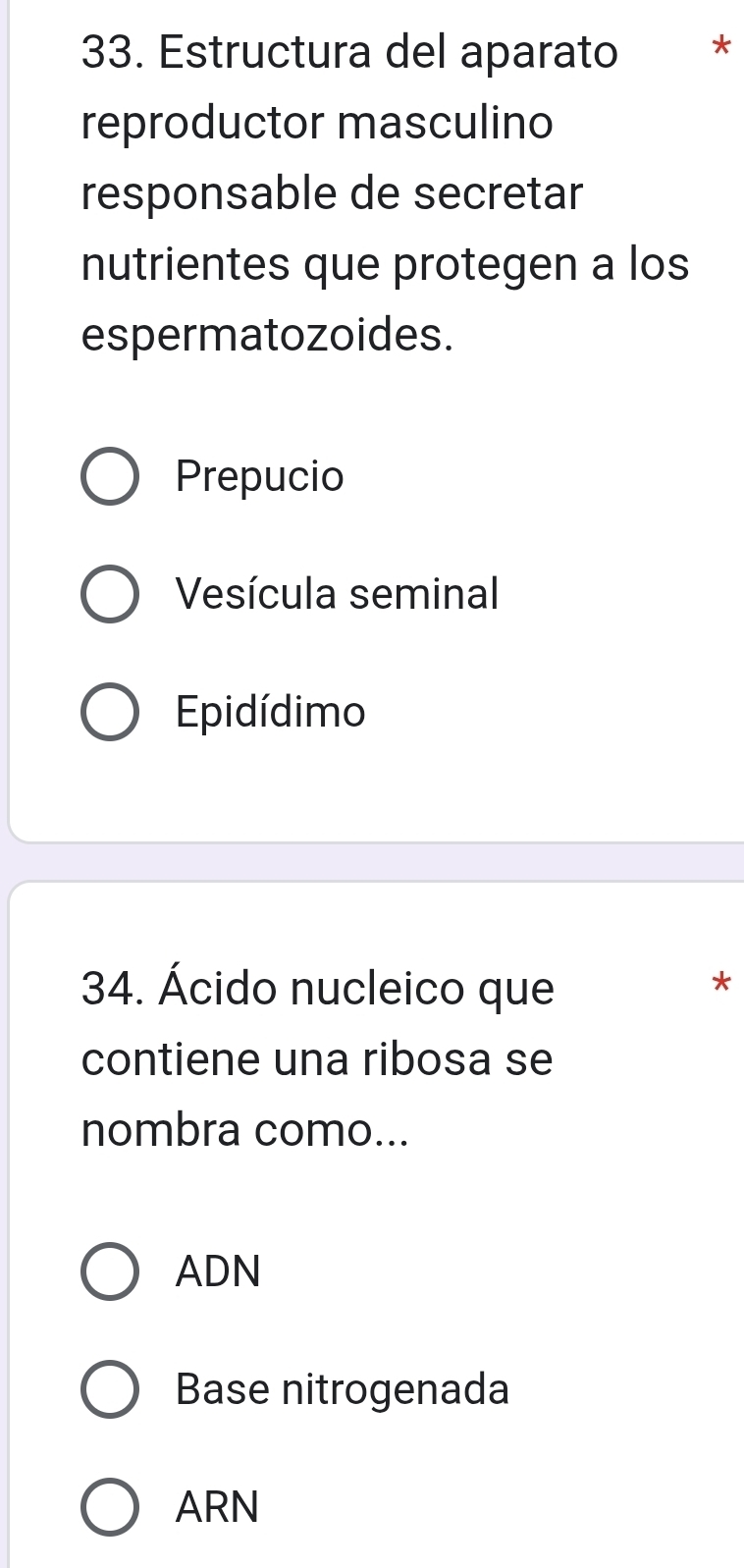Screen dimensions: 744x1568
Task: Click the "33. Estructura del aparato" heading line
Action: (350, 52)
